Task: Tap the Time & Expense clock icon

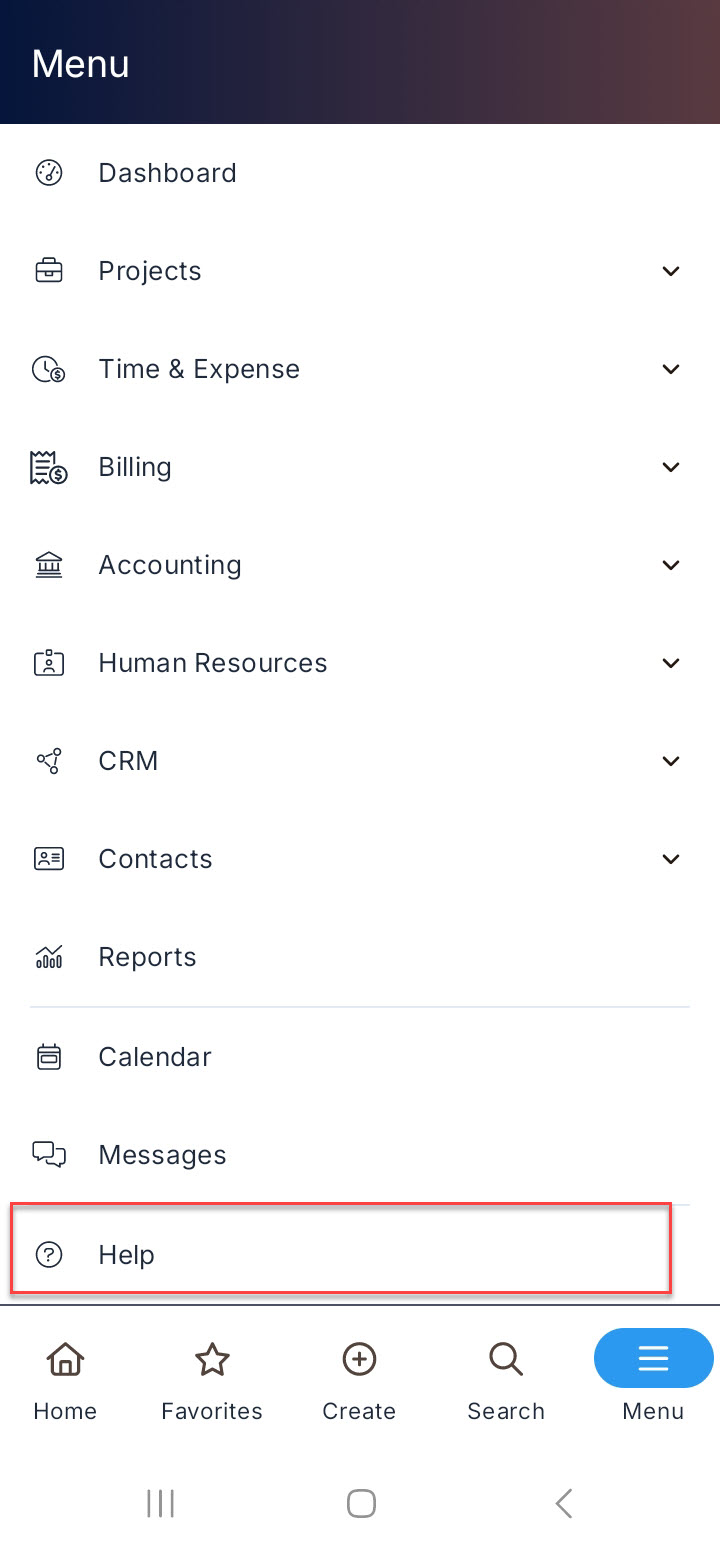Action: pyautogui.click(x=49, y=369)
